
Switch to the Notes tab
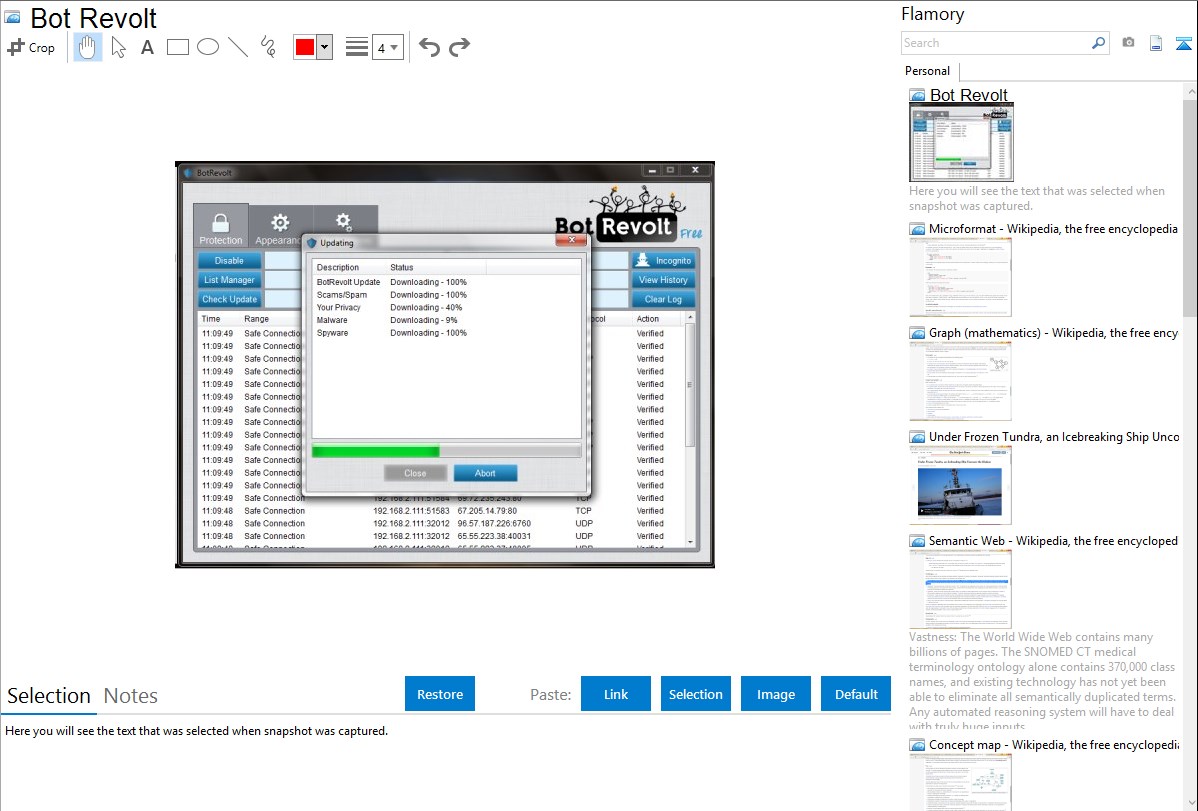coord(131,696)
